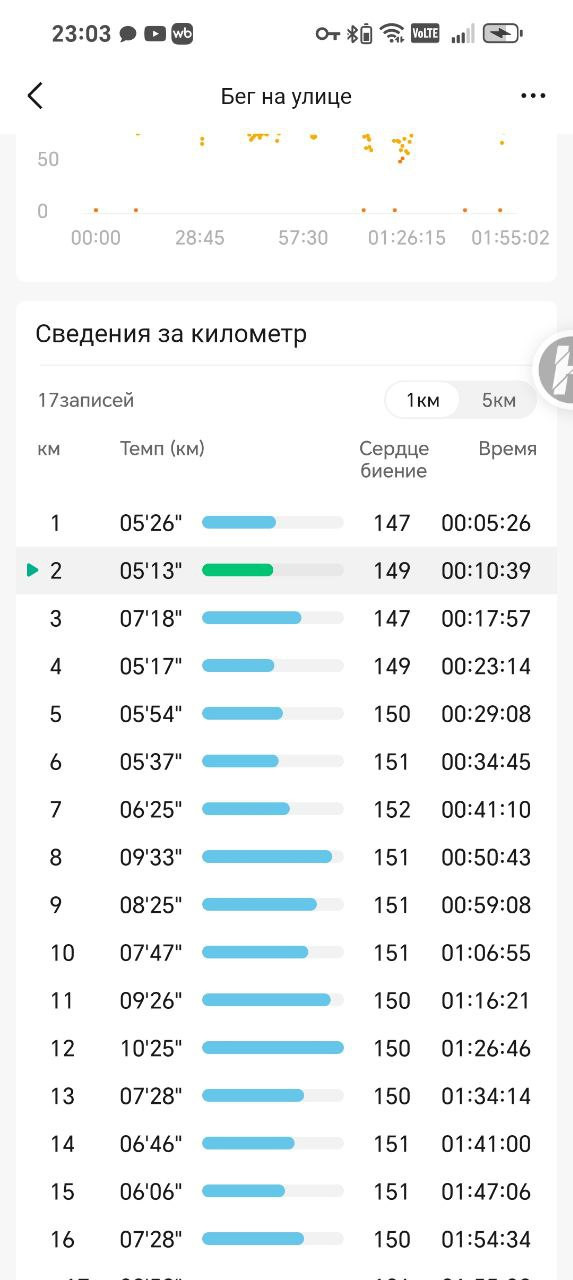Tap the Сердцебиение column header
Viewport: 573px width, 1280px height.
coord(394,460)
